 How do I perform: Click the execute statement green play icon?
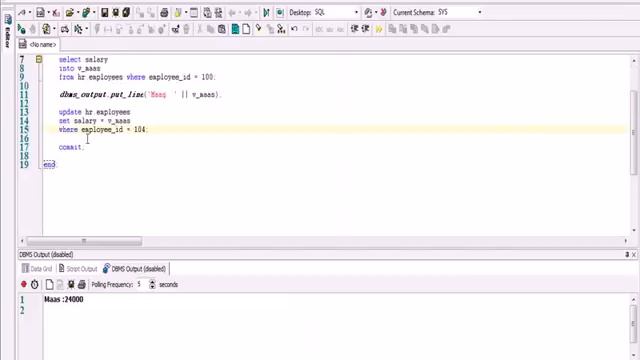pyautogui.click(x=21, y=29)
